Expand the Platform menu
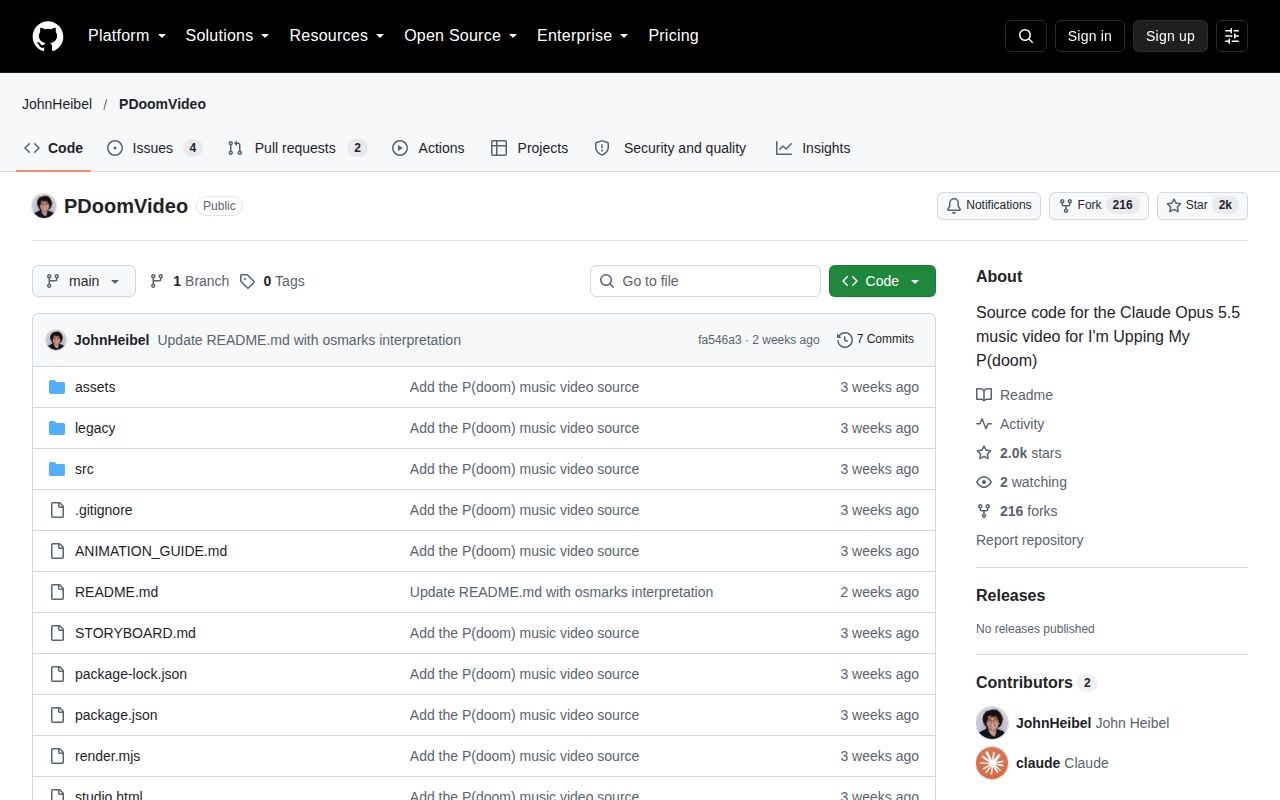 127,36
